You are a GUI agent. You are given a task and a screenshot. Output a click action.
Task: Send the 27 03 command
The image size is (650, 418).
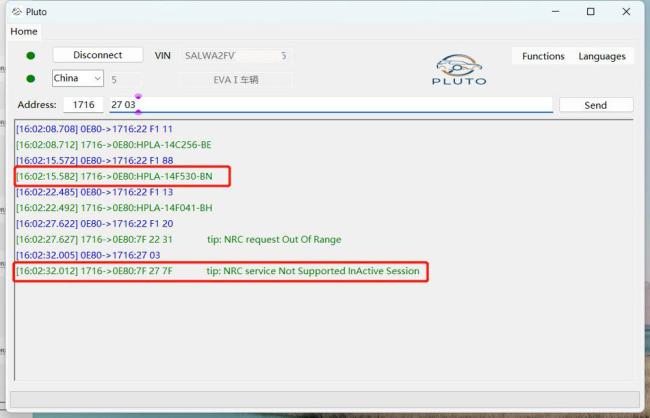point(595,105)
